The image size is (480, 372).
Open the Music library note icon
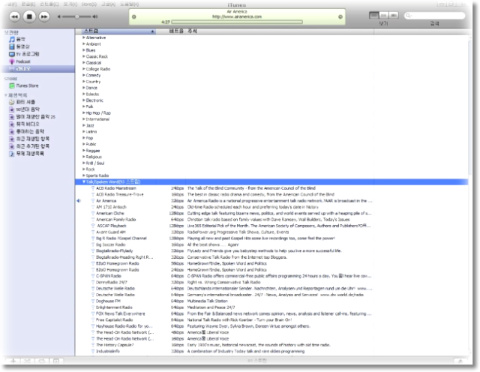tap(12, 39)
